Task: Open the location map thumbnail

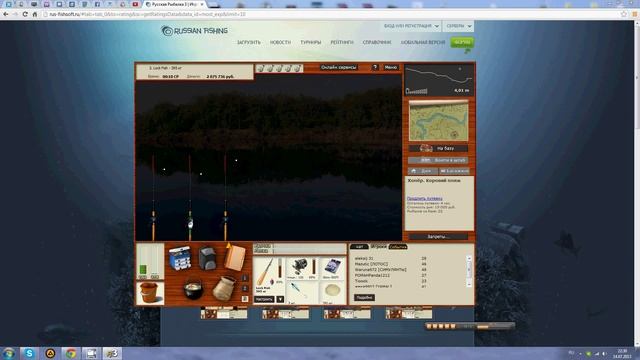Action: (439, 121)
